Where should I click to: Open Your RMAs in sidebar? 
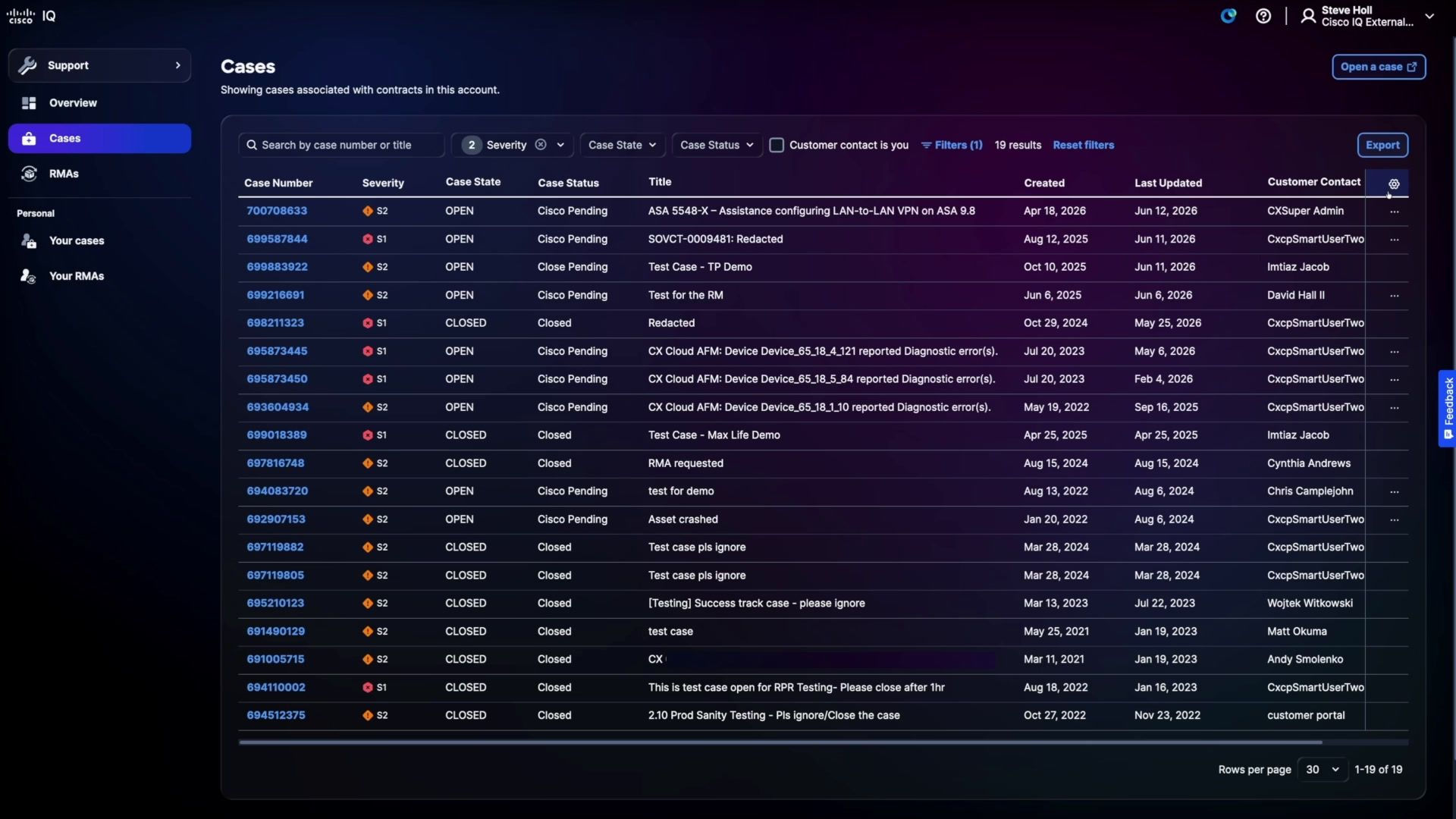tap(99, 276)
